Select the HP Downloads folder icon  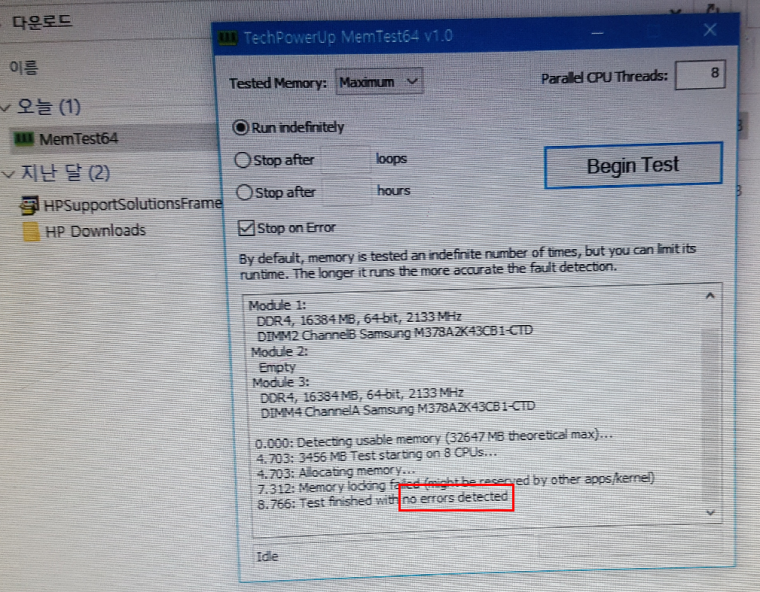pyautogui.click(x=32, y=232)
